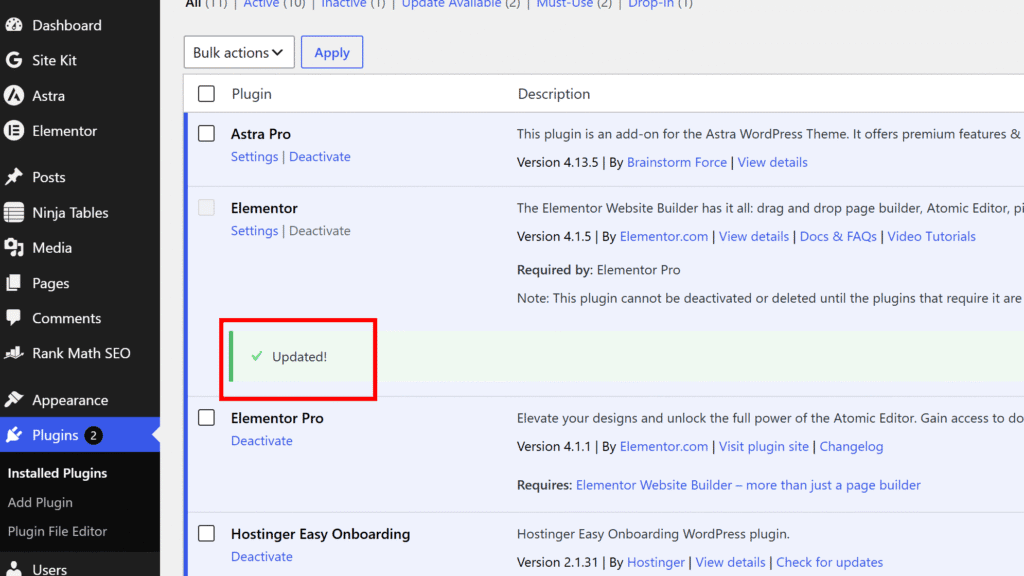The height and width of the screenshot is (576, 1024).
Task: Click the Users person icon
Action: (x=14, y=569)
